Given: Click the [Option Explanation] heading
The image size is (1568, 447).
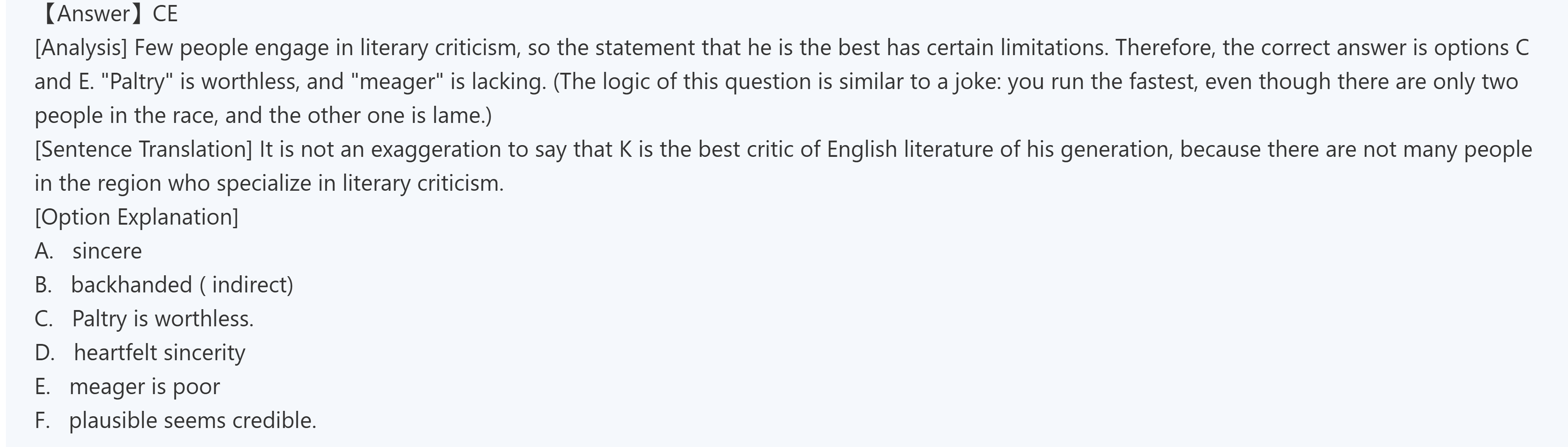Looking at the screenshot, I should [136, 217].
